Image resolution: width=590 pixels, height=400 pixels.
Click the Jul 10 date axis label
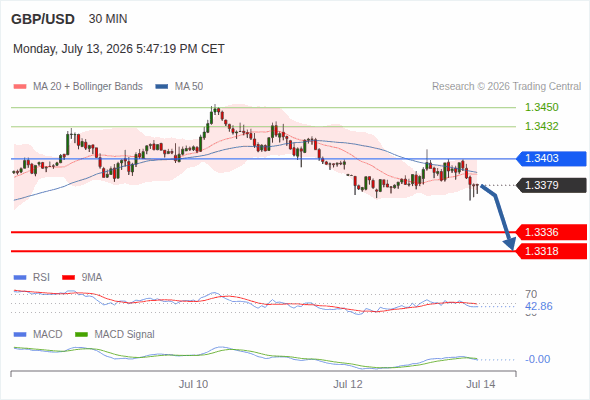point(193,384)
